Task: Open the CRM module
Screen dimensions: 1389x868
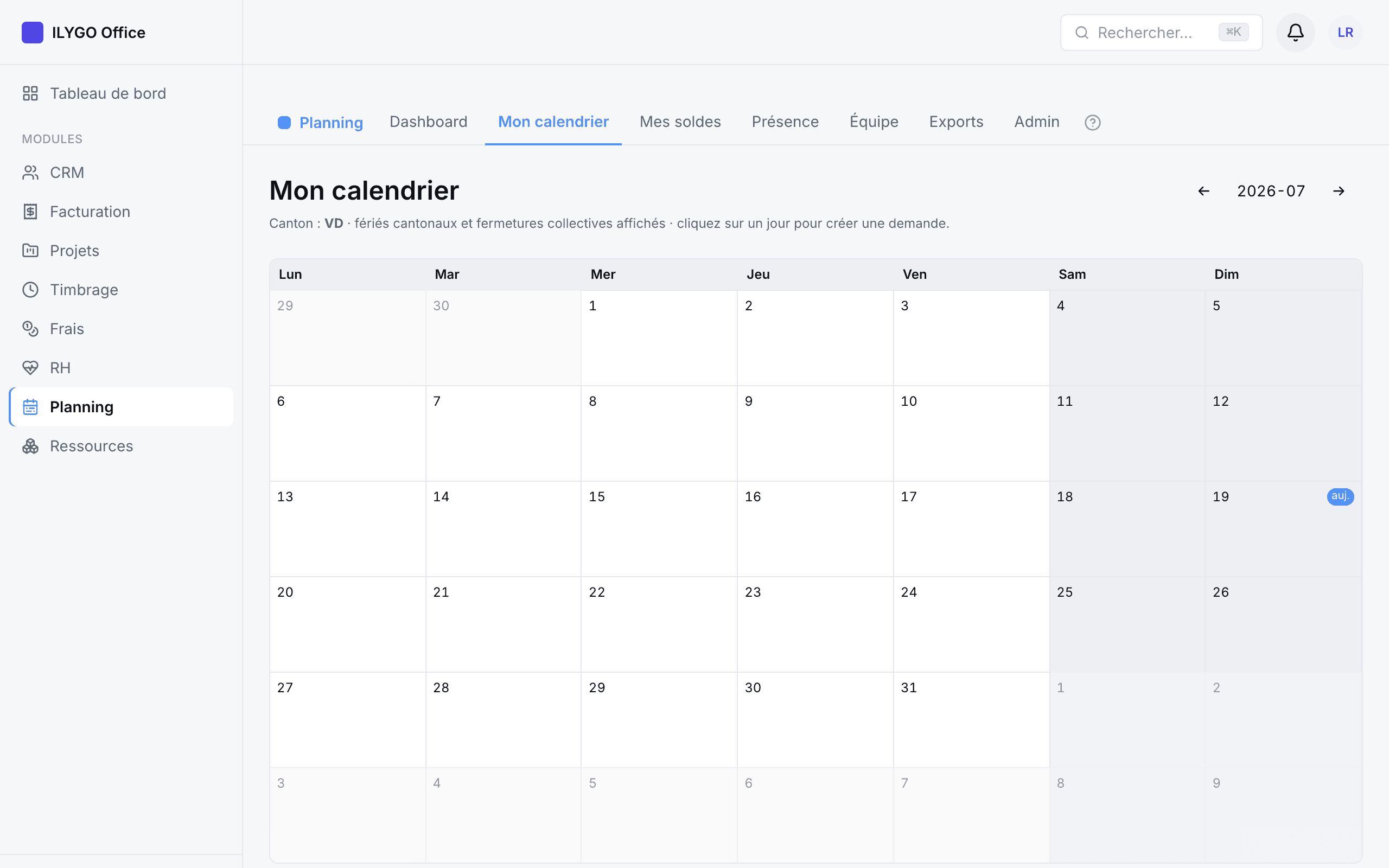Action: (121, 172)
